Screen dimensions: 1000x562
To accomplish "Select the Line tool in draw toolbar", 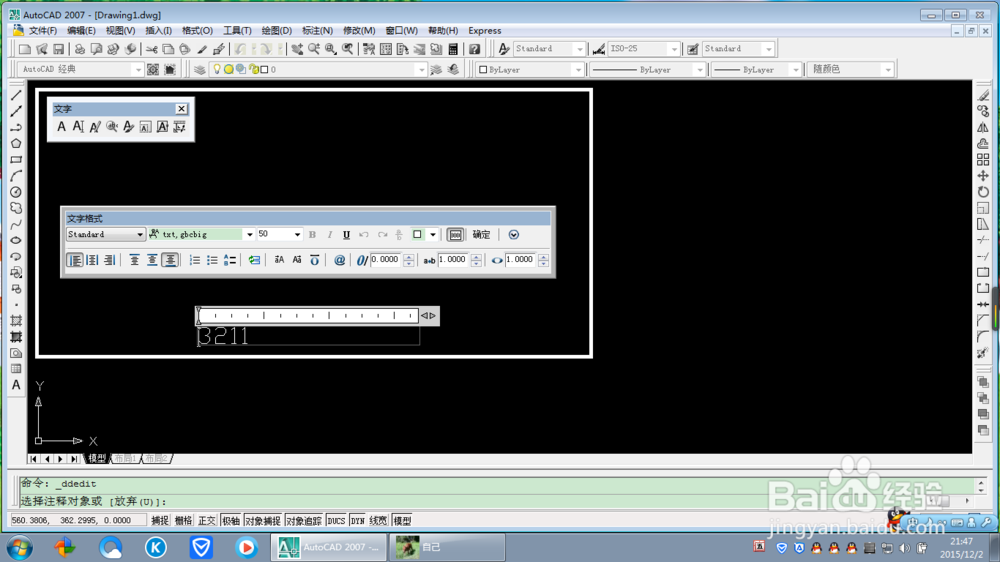I will (x=16, y=95).
